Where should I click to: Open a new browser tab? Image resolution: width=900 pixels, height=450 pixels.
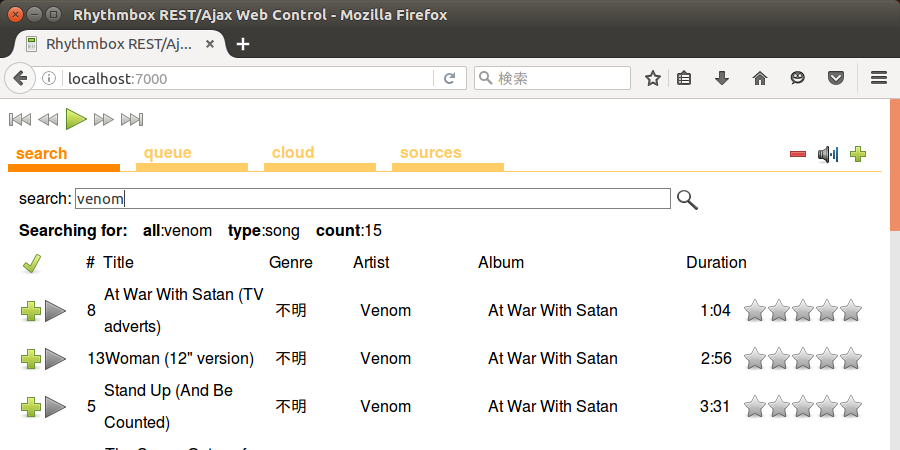243,44
